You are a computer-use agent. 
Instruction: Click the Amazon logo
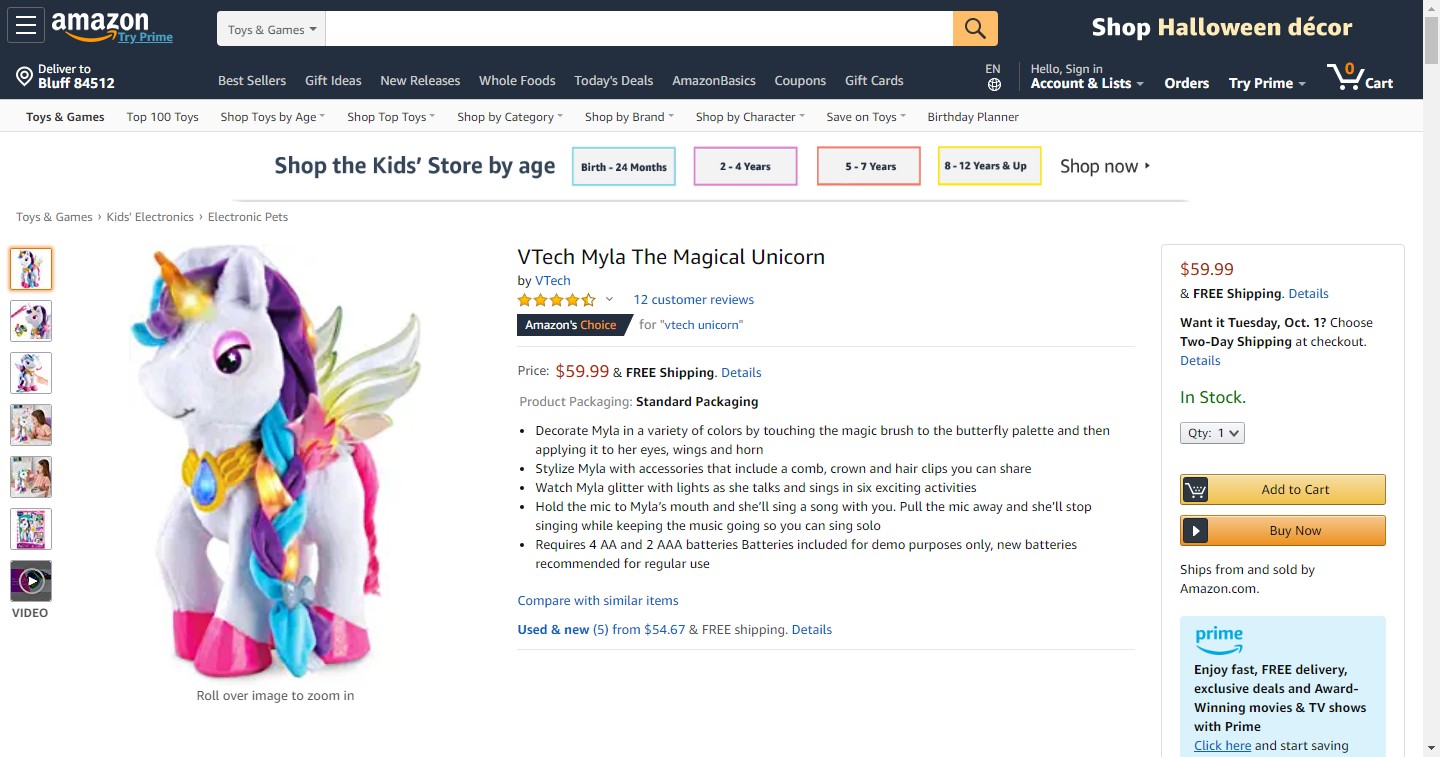tap(101, 26)
